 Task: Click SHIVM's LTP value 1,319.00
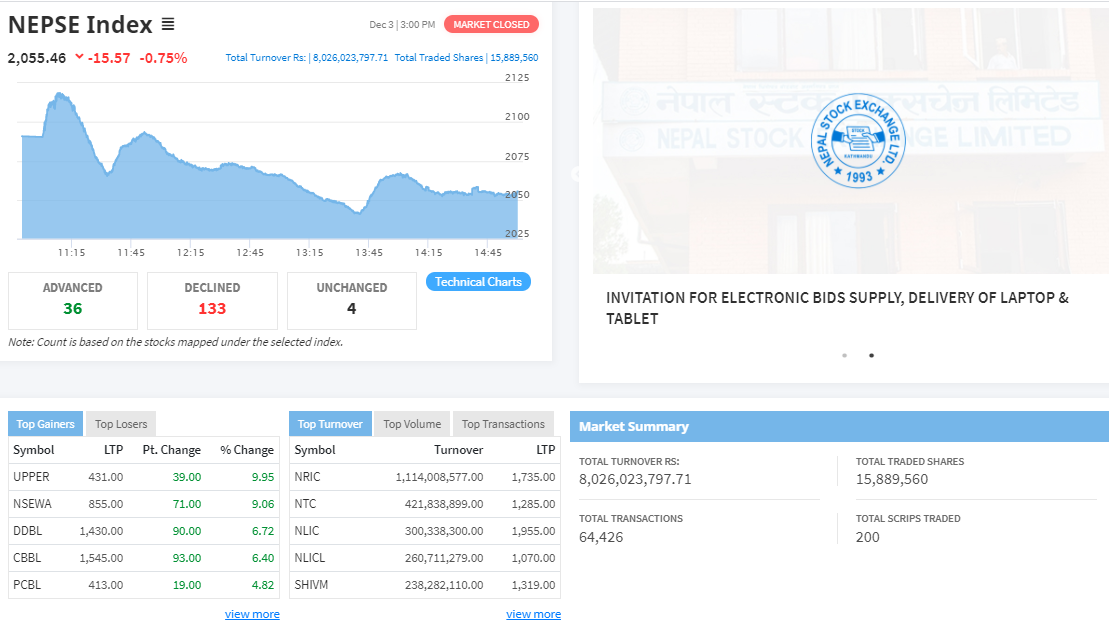point(533,584)
